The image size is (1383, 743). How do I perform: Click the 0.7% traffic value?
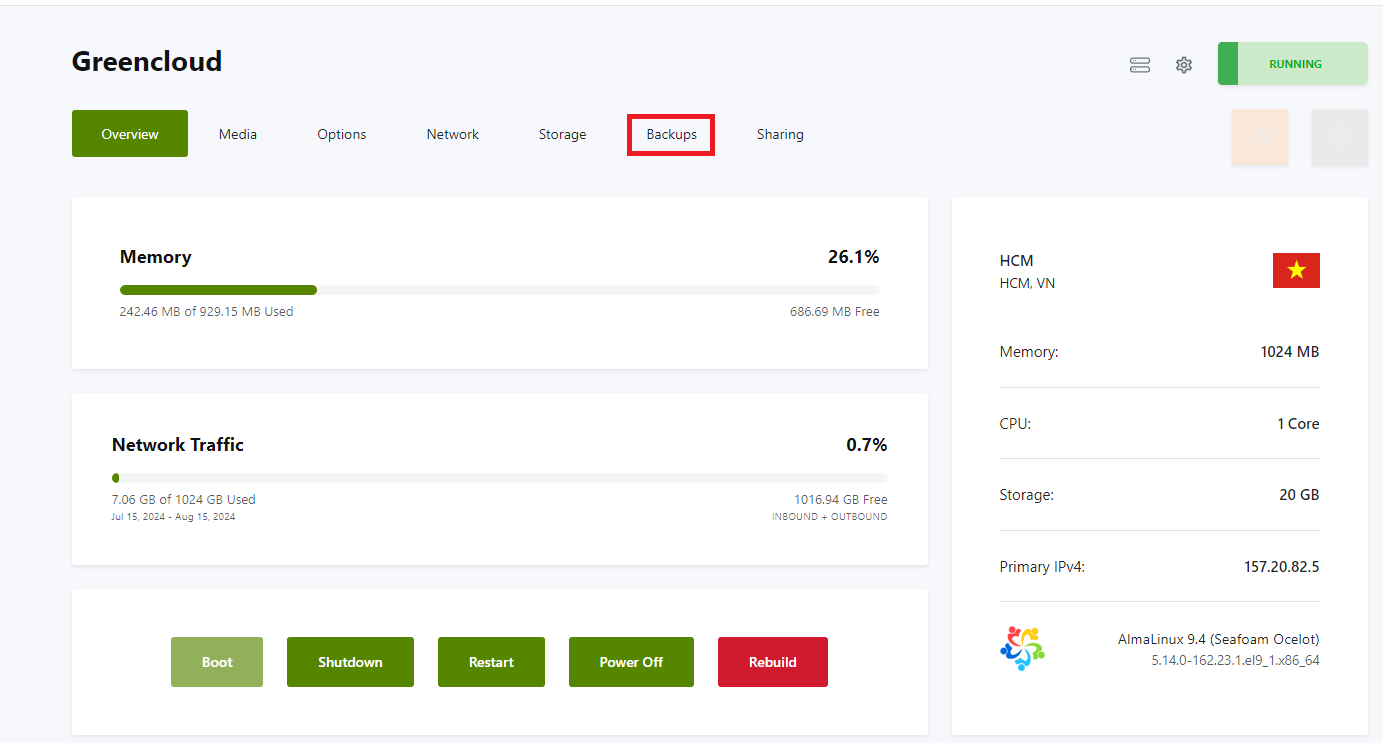[x=867, y=445]
